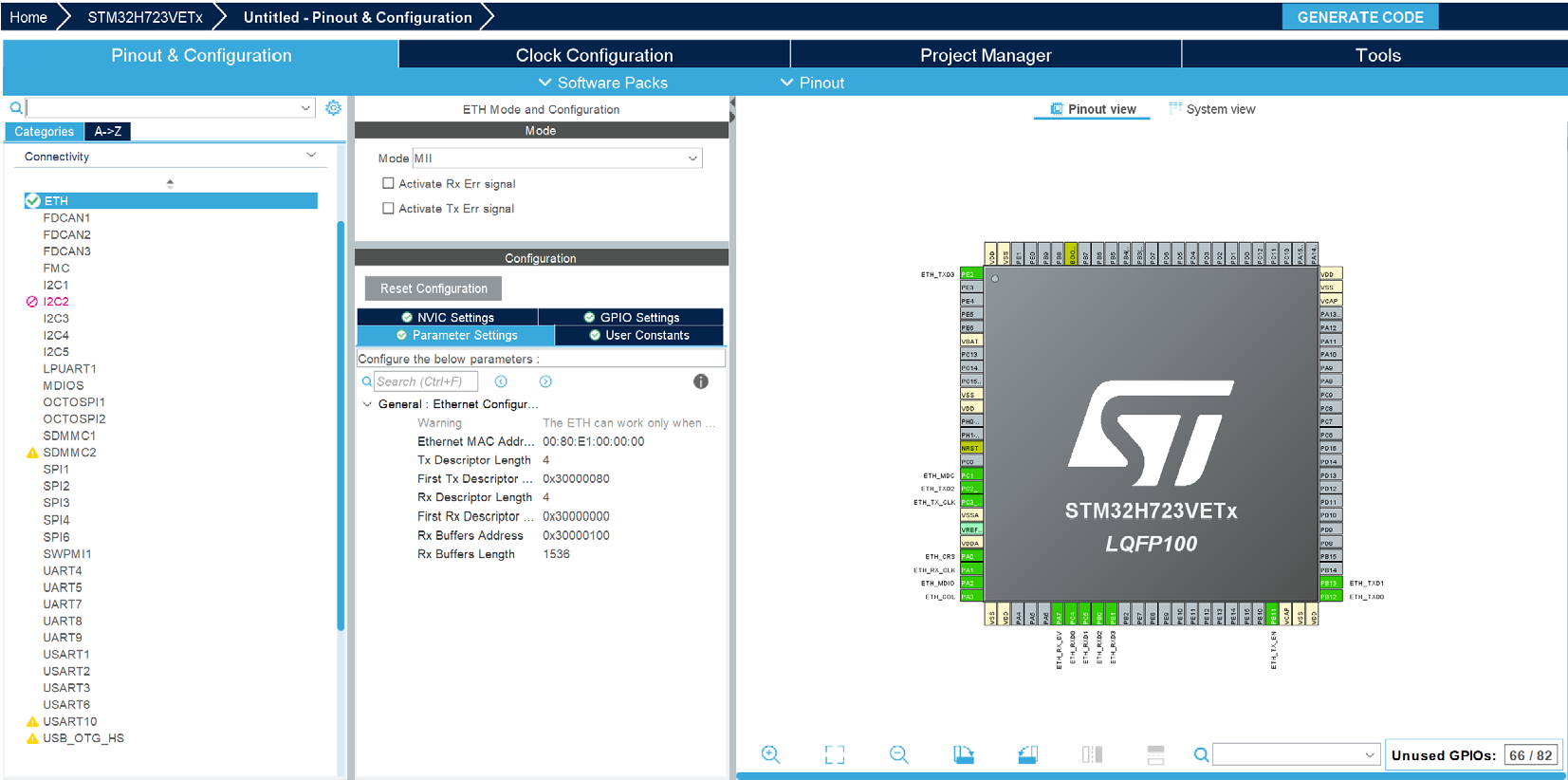Click the parameter search magnifier icon
The height and width of the screenshot is (780, 1568).
click(367, 381)
